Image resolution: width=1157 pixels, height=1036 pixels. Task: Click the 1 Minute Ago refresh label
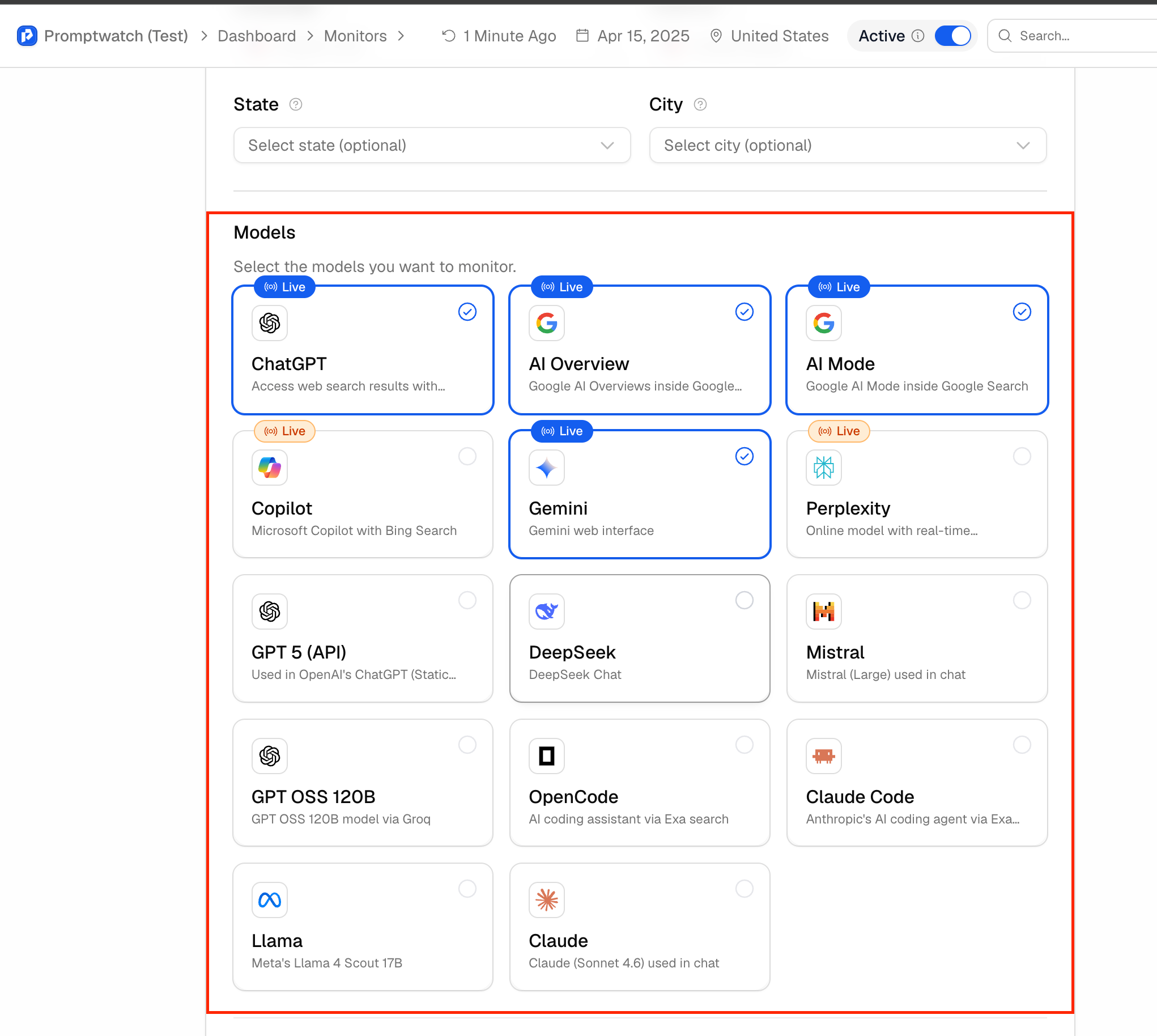tap(510, 36)
